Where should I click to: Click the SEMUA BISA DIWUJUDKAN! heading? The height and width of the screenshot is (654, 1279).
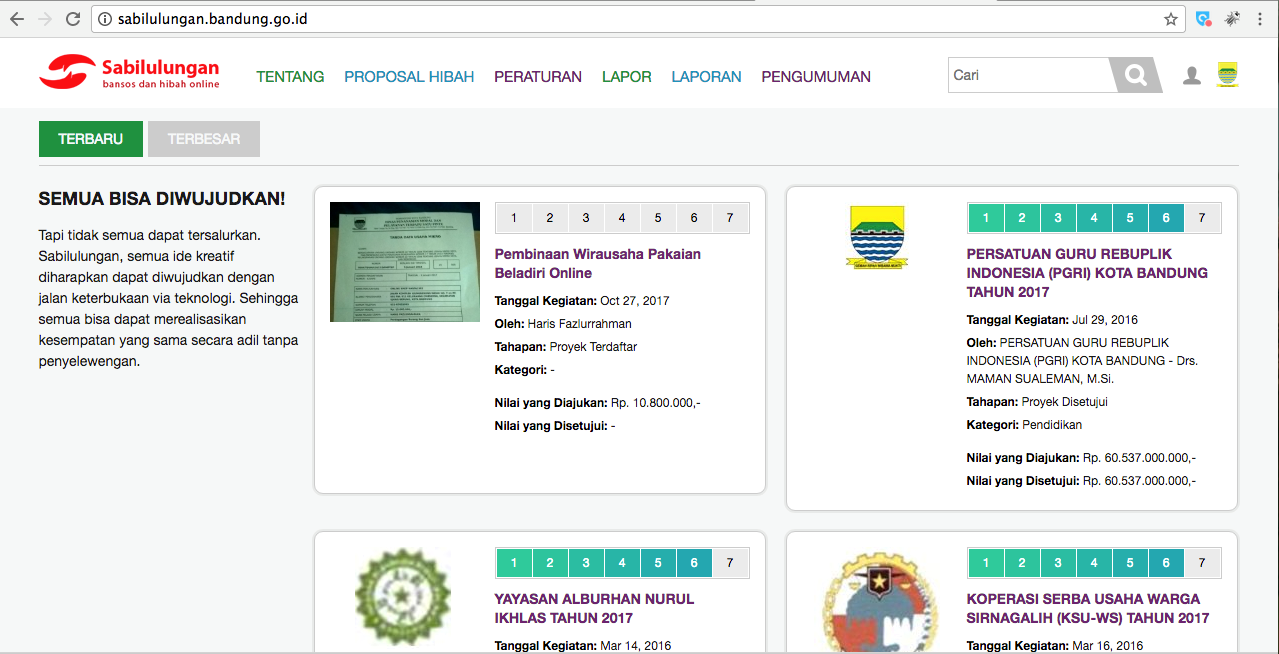[x=162, y=199]
